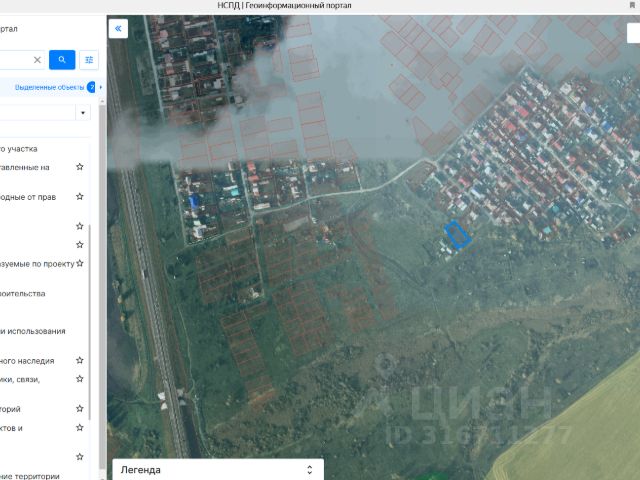Expand the 'Выделенные объекты' arrow

click(x=100, y=87)
